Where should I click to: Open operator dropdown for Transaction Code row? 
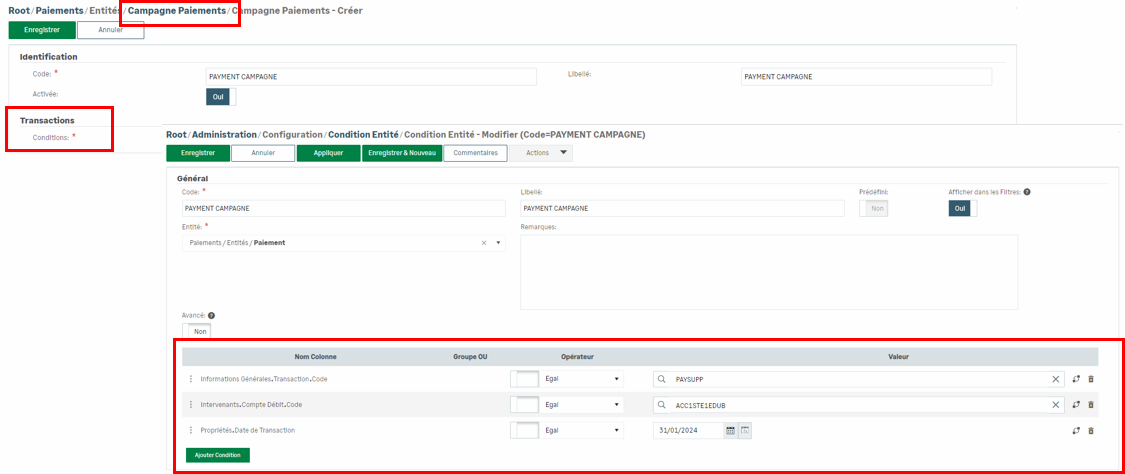[x=582, y=379]
